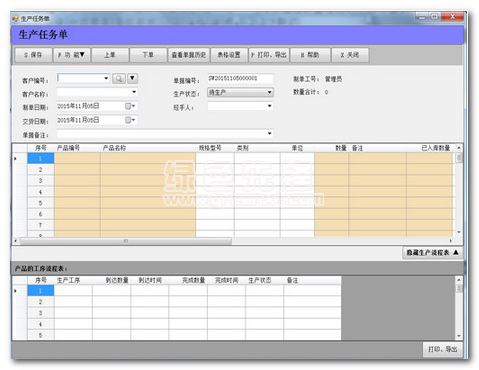Click the 关闭 toolbar button
The height and width of the screenshot is (370, 479).
tap(350, 55)
